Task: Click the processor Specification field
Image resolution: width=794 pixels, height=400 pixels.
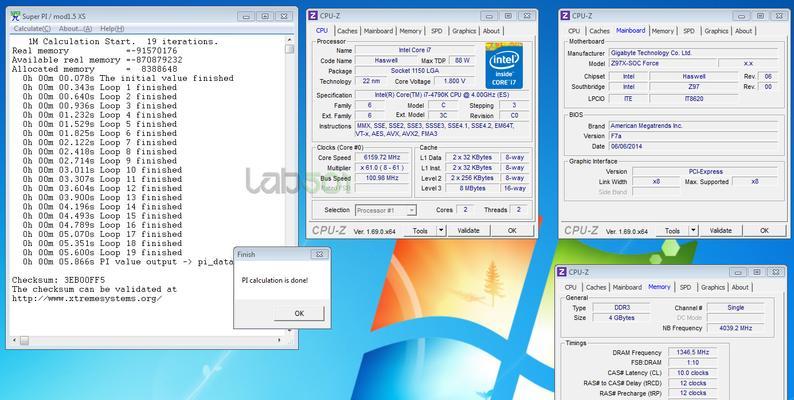Action: pos(442,95)
